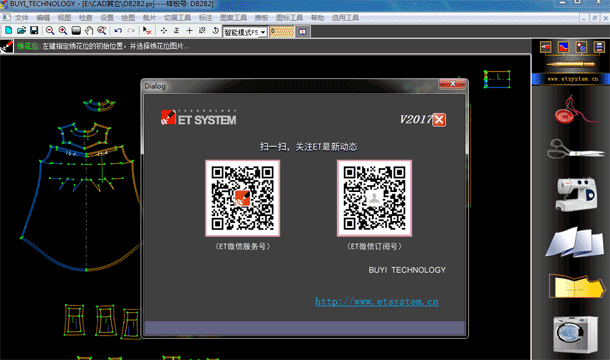This screenshot has height=360, width=610.
Task: Select the small collar pattern piece on canvas
Action: [x=99, y=105]
